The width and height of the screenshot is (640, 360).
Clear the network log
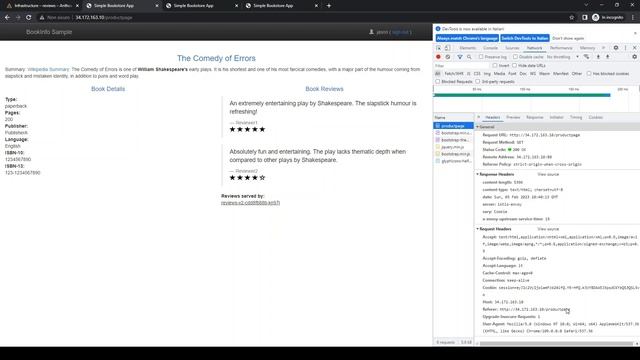[448, 57]
